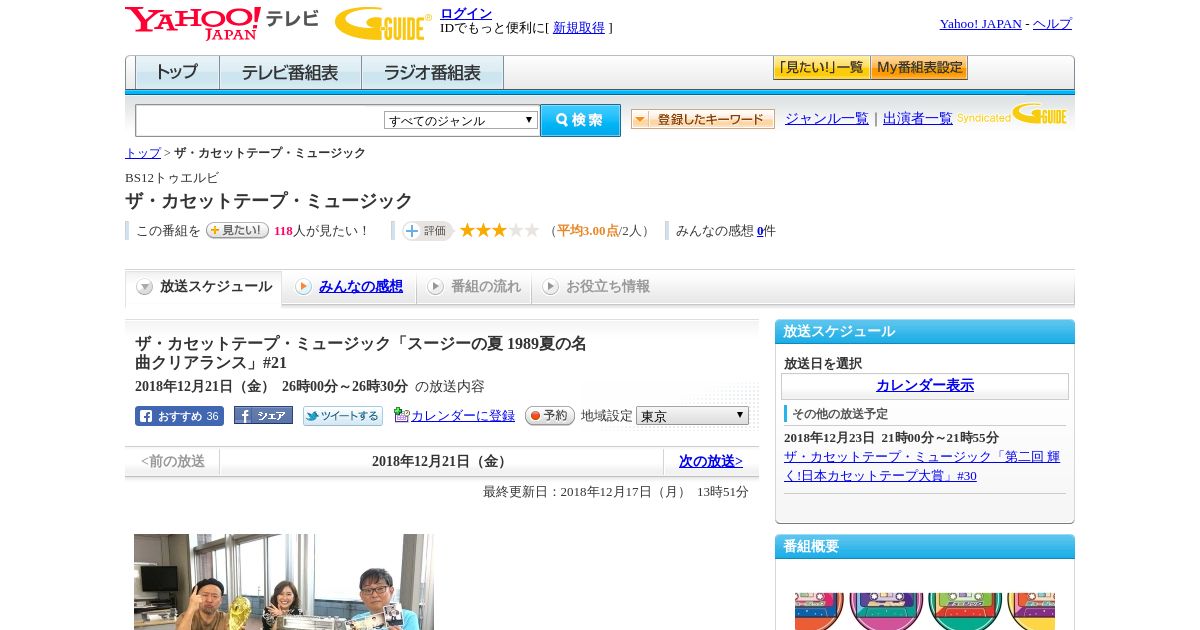
Task: Open the 「見たい!」一覧 button
Action: 821,68
